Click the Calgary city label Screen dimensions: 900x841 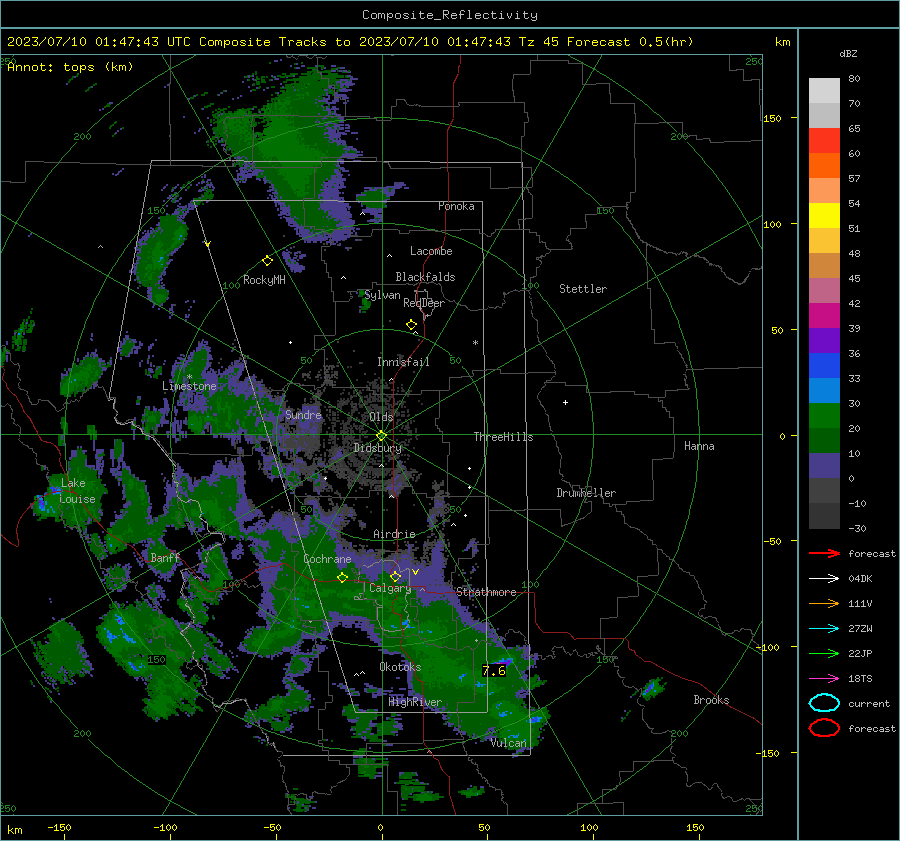tap(390, 588)
